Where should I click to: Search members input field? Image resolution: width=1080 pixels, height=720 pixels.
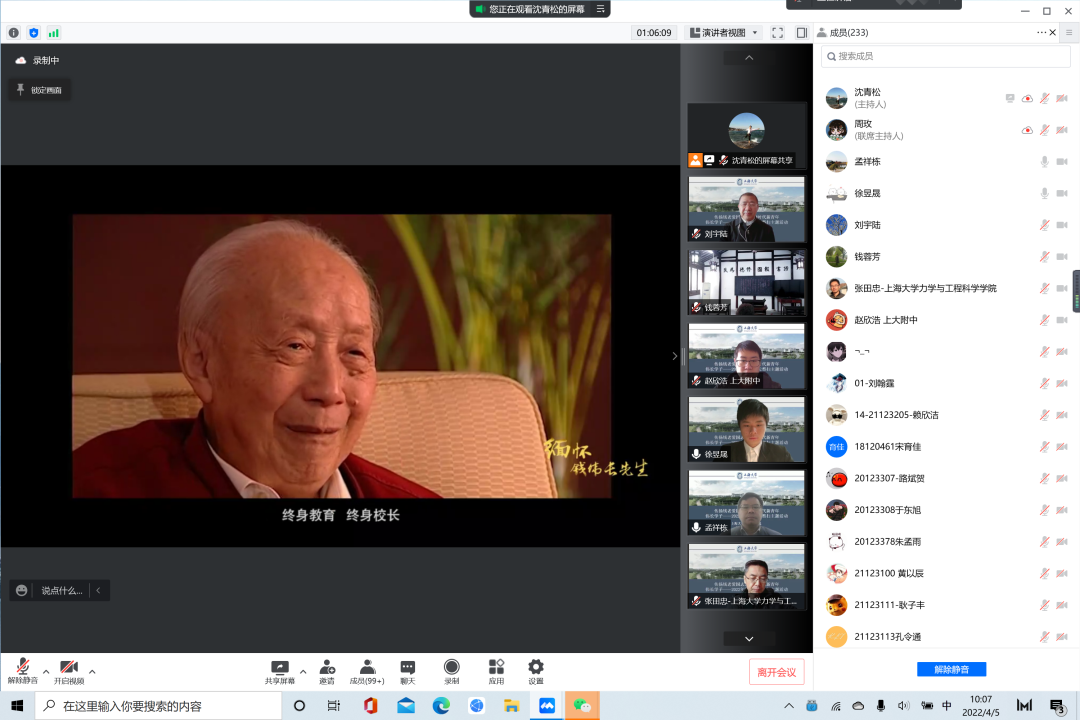(946, 56)
